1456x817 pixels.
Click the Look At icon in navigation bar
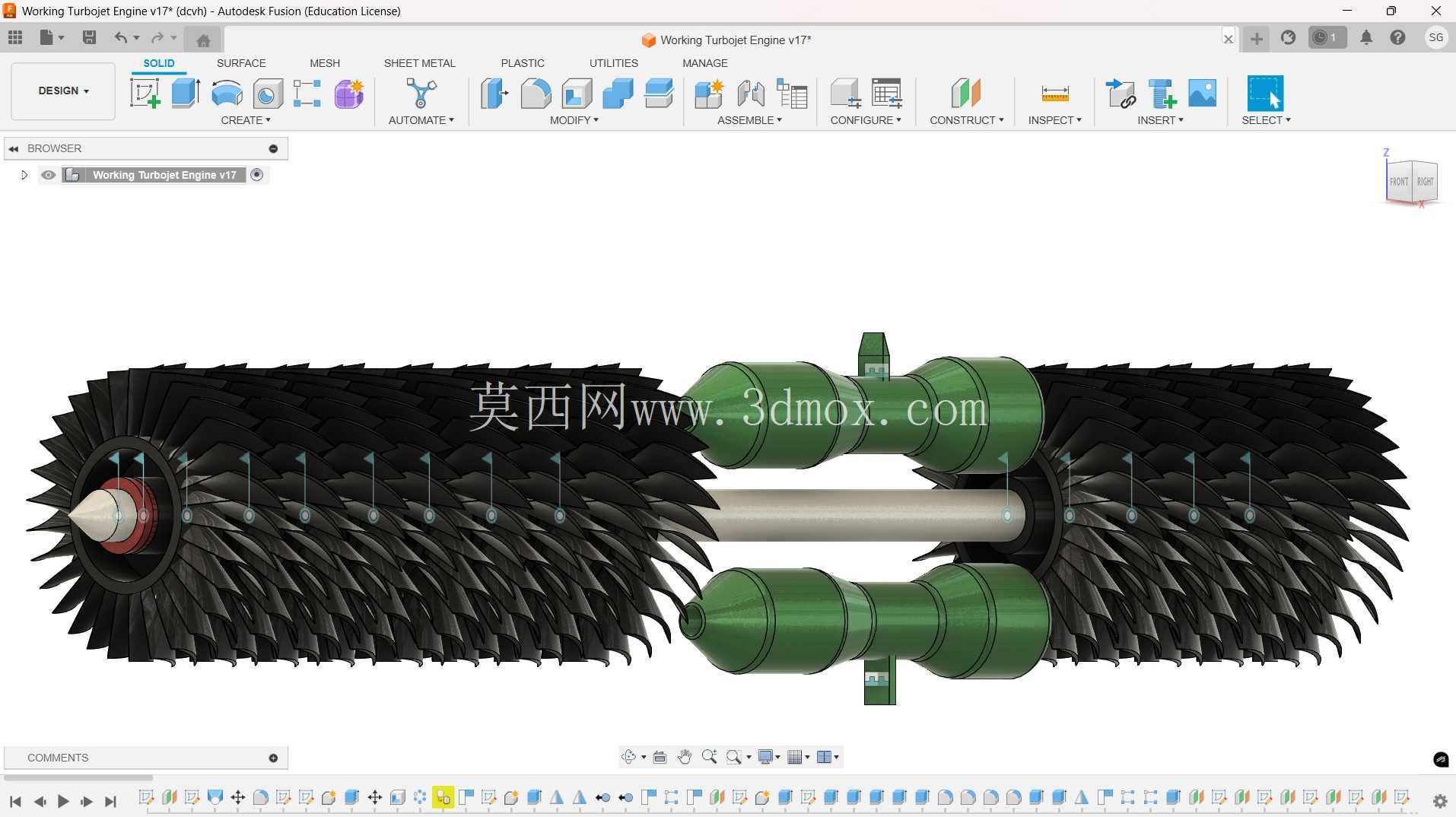click(660, 757)
